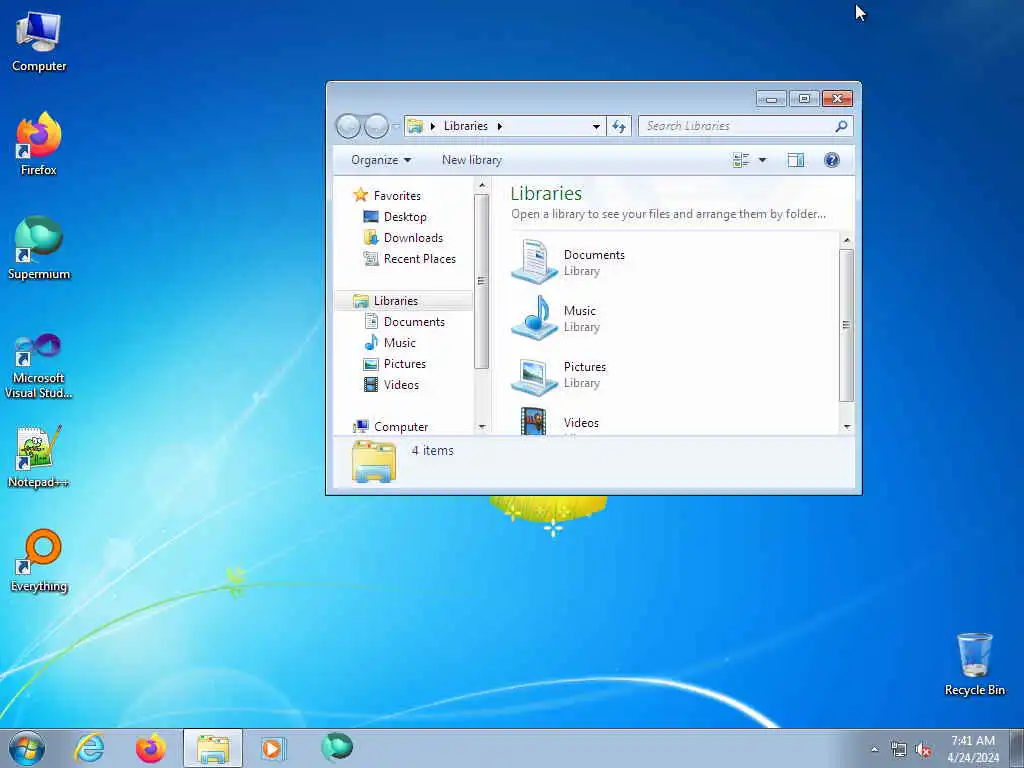Click the file list vertical scrollbar thumb
The height and width of the screenshot is (768, 1024).
(x=846, y=325)
